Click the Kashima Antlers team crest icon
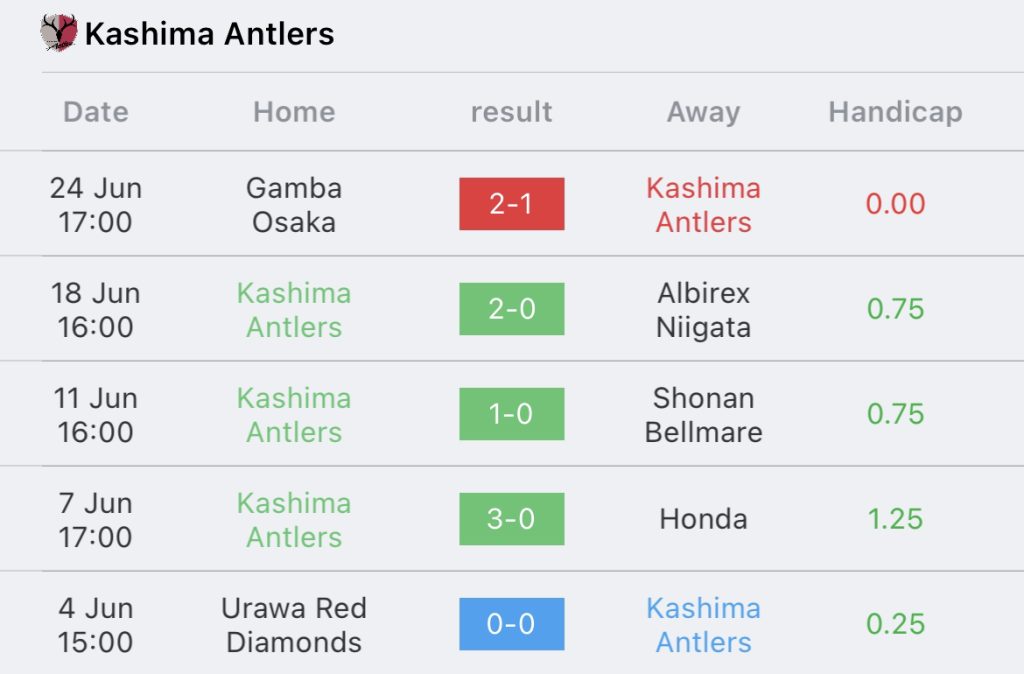 pyautogui.click(x=59, y=33)
